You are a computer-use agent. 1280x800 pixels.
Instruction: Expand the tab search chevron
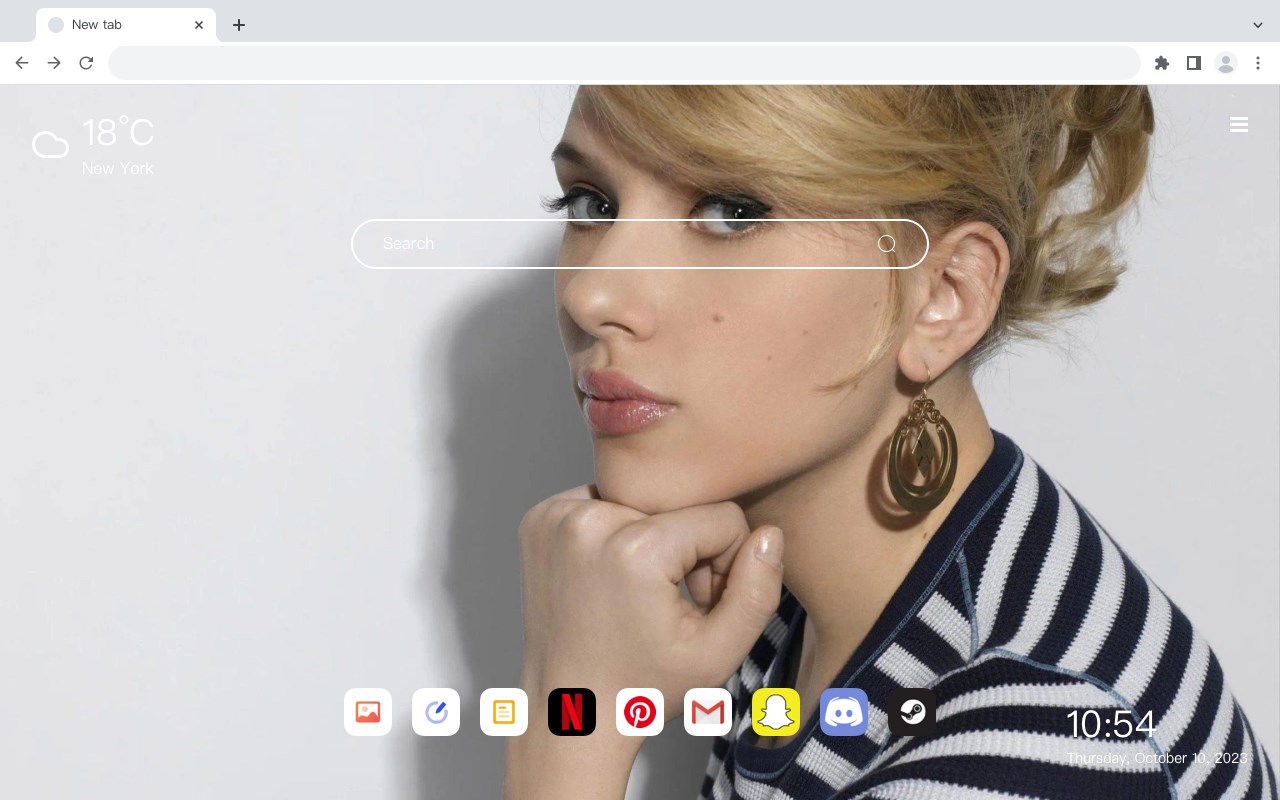[1258, 25]
